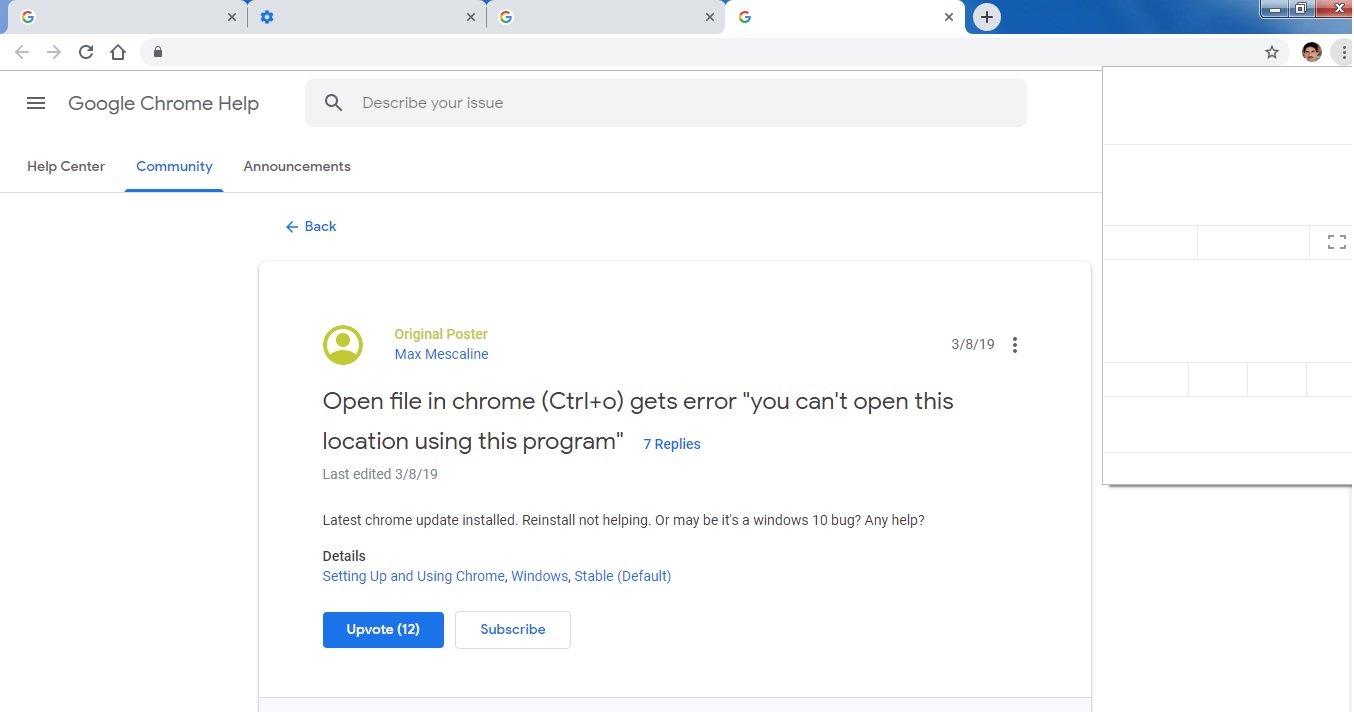
Task: Click the Last edited 3/8/19 text
Action: pos(380,474)
